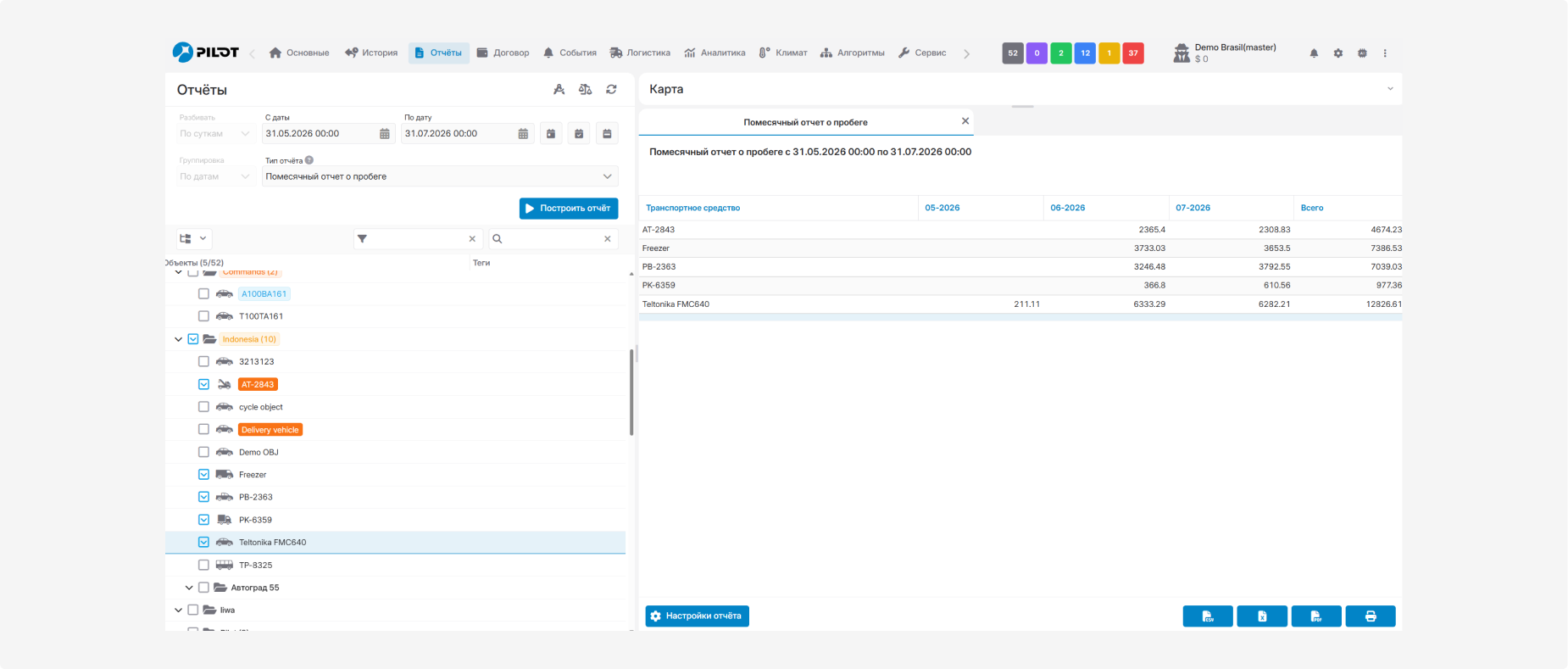Click Построить отчёт button

tap(569, 209)
